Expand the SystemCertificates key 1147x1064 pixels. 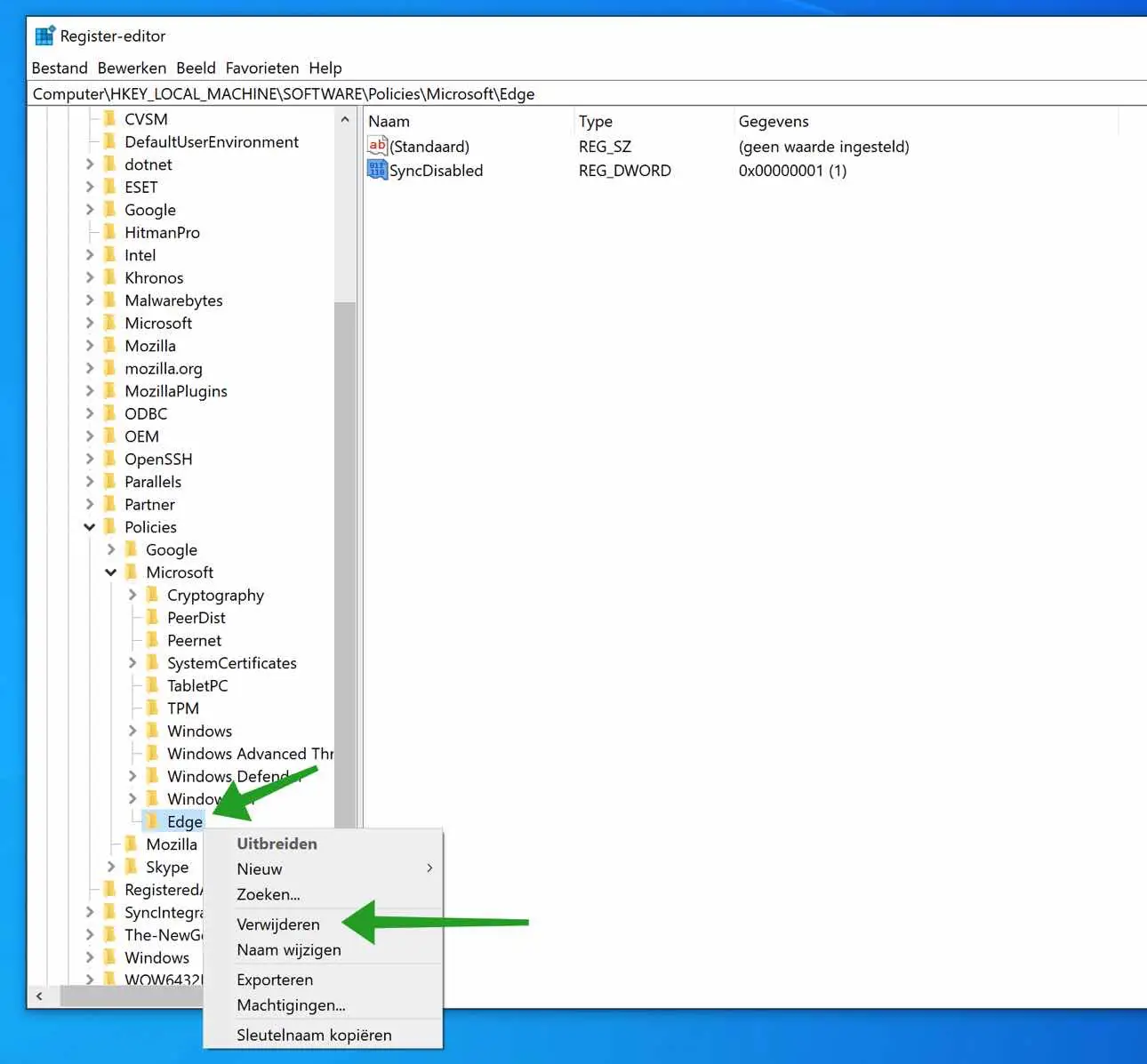click(x=132, y=663)
